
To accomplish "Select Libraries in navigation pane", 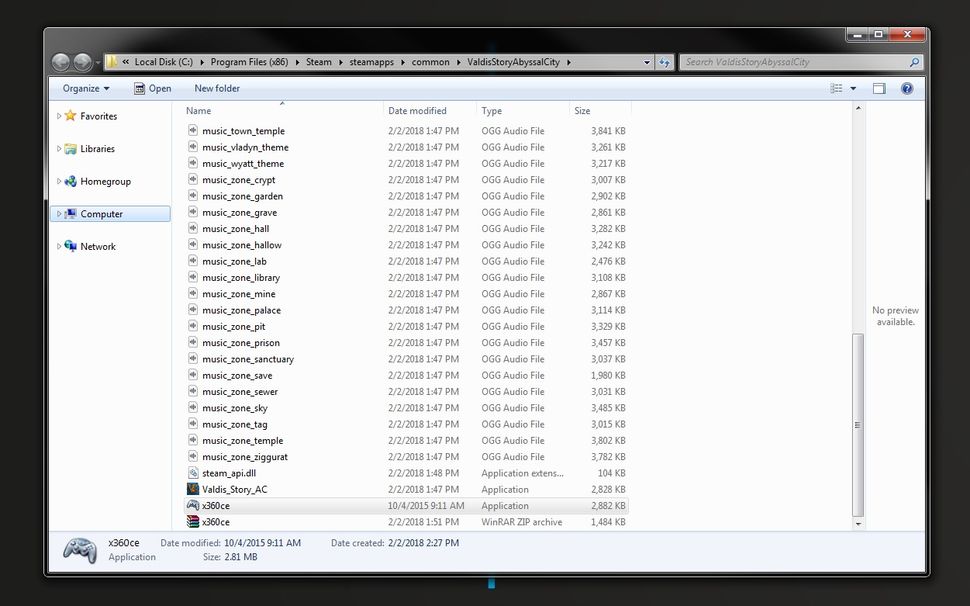I will [97, 148].
